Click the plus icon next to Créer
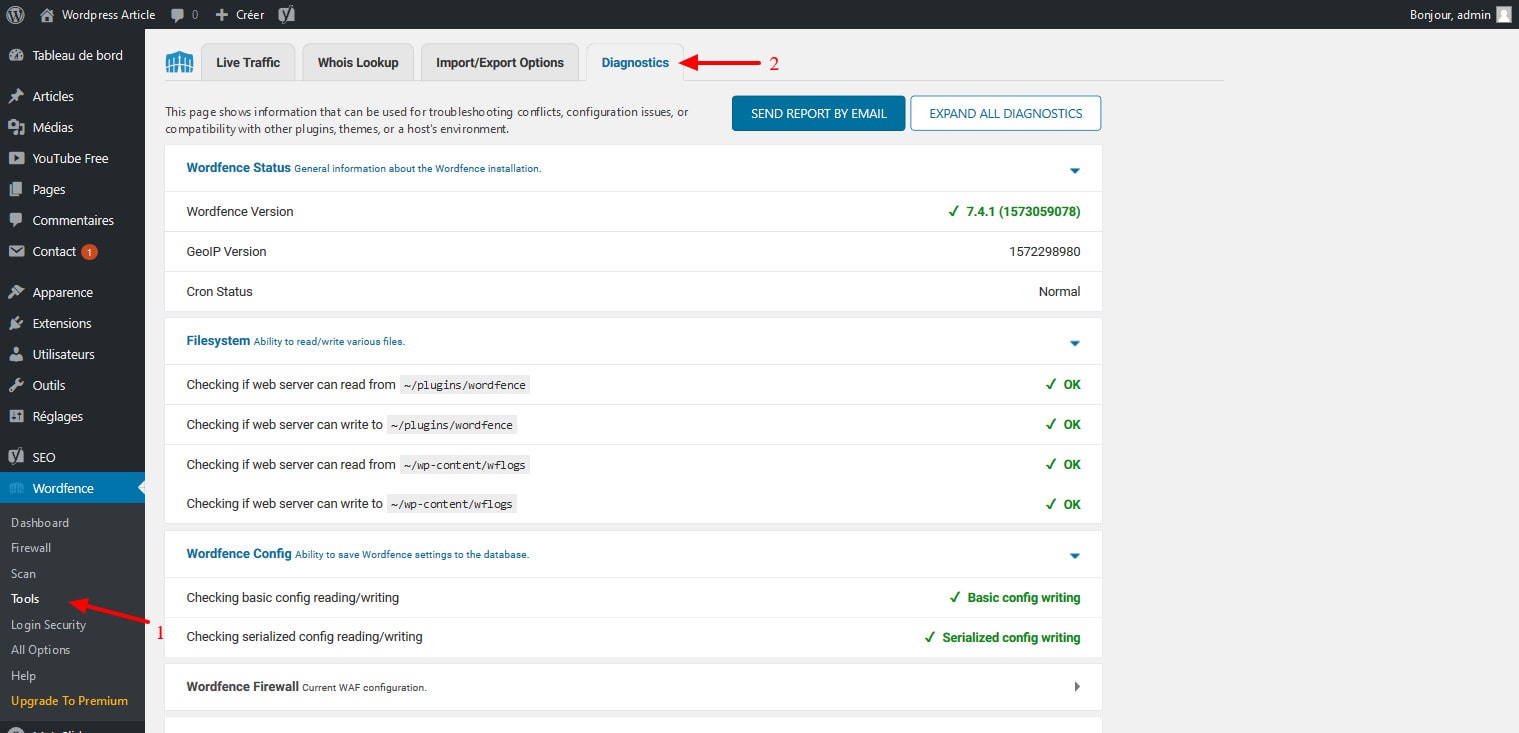1519x733 pixels. pos(222,15)
